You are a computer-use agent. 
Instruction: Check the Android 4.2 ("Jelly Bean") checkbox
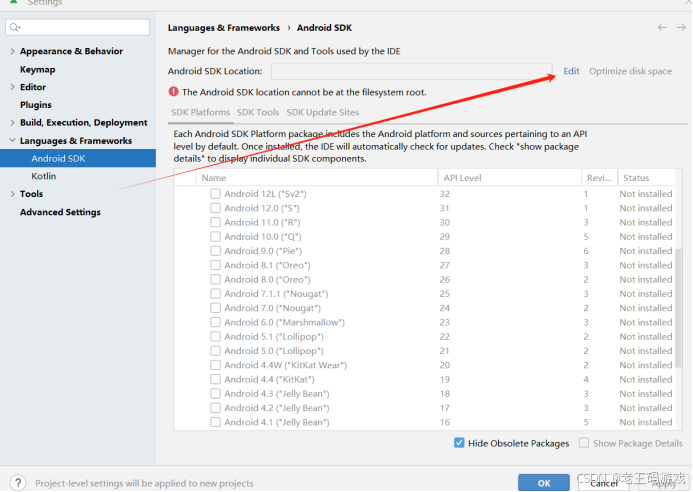click(x=215, y=408)
